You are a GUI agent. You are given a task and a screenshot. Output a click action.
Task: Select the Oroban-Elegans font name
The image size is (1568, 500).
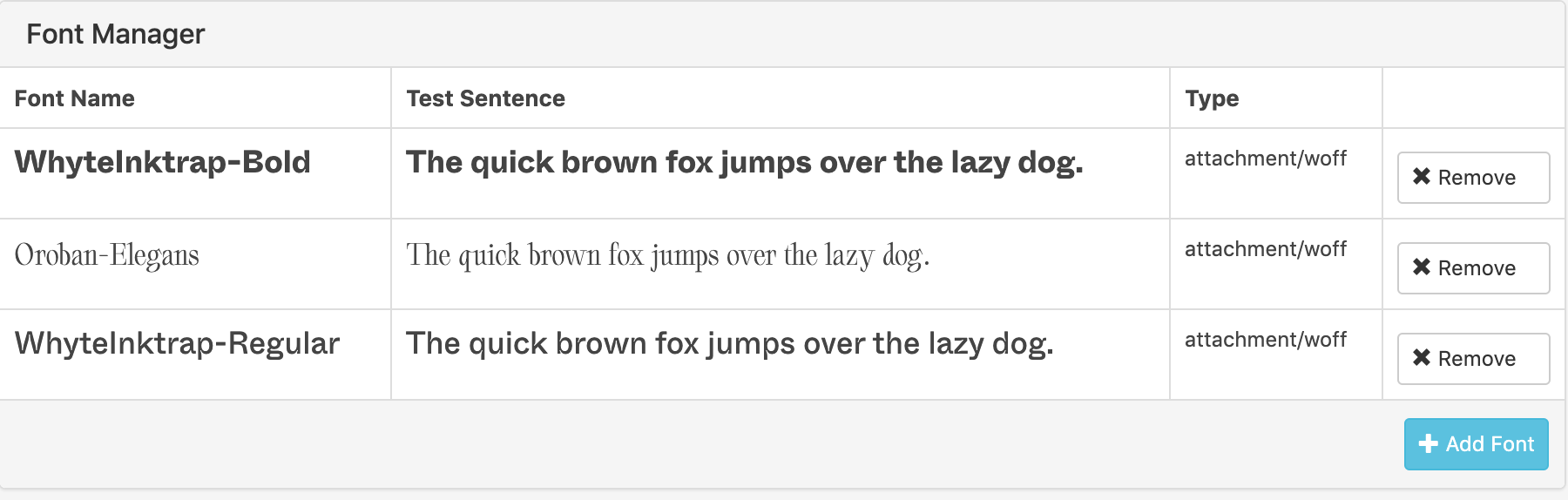pyautogui.click(x=107, y=255)
